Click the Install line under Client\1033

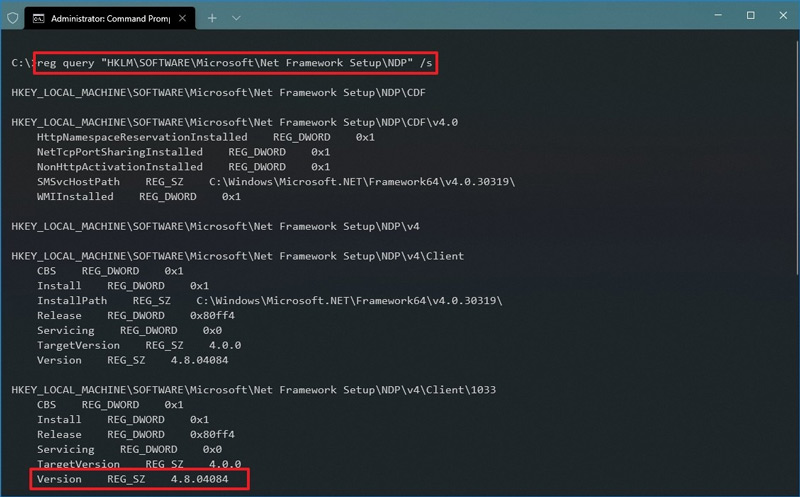click(123, 419)
